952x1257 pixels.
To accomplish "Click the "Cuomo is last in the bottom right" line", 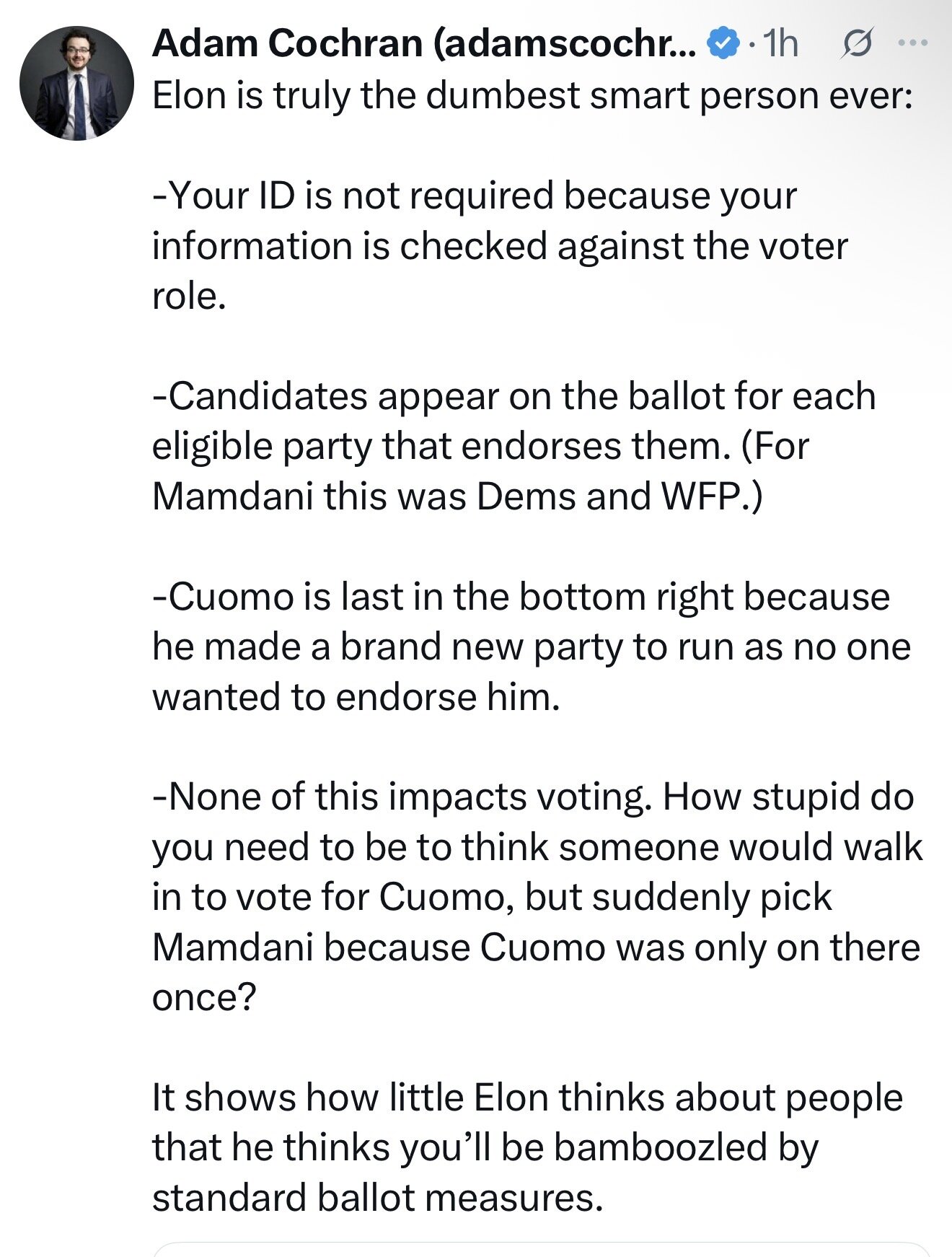I will [x=521, y=597].
